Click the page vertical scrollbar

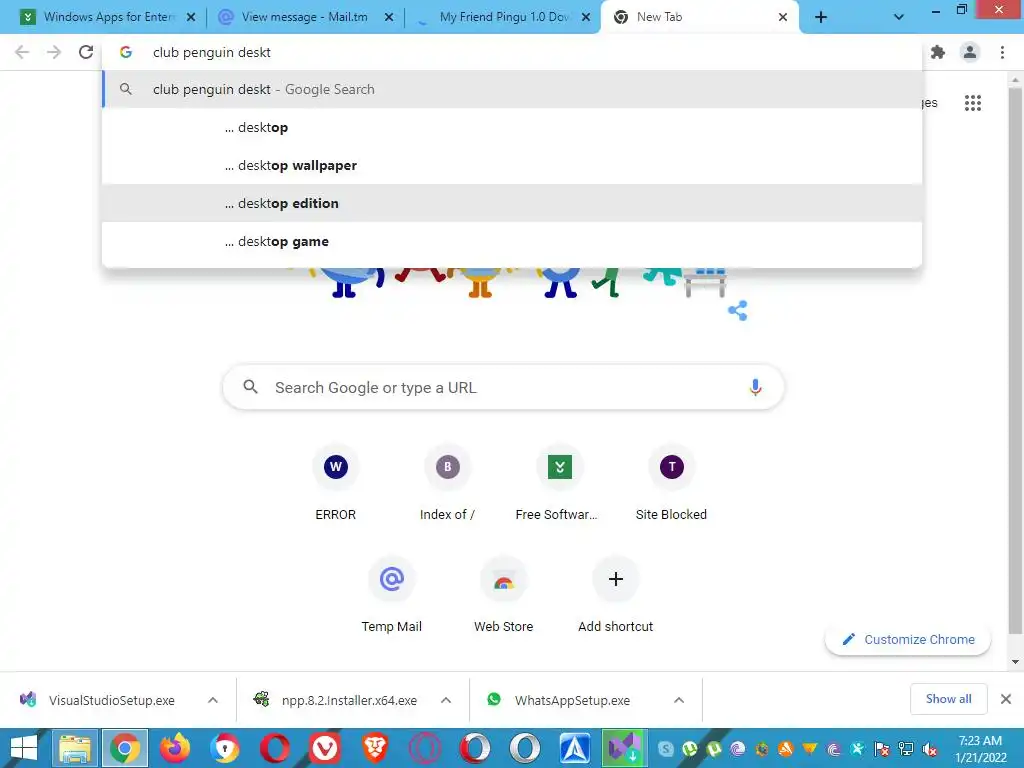(1015, 360)
